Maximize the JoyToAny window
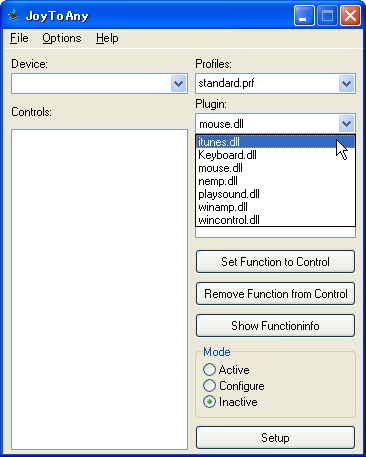Image resolution: width=366 pixels, height=457 pixels. tap(327, 16)
